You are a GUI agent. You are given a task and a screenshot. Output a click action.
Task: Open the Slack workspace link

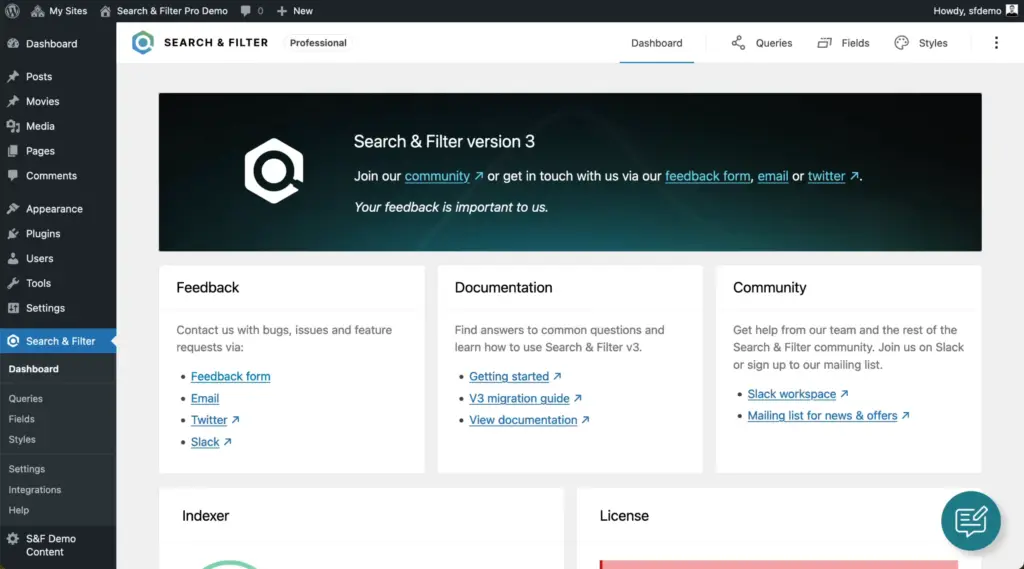(x=792, y=394)
